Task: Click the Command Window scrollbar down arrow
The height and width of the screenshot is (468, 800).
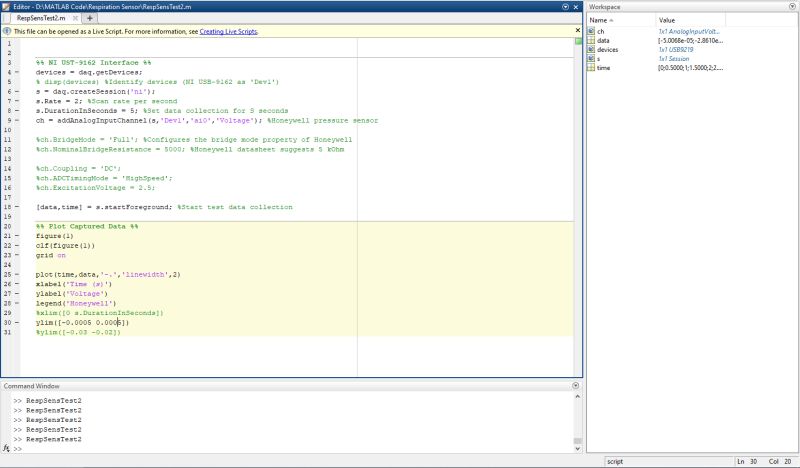Action: click(x=578, y=449)
